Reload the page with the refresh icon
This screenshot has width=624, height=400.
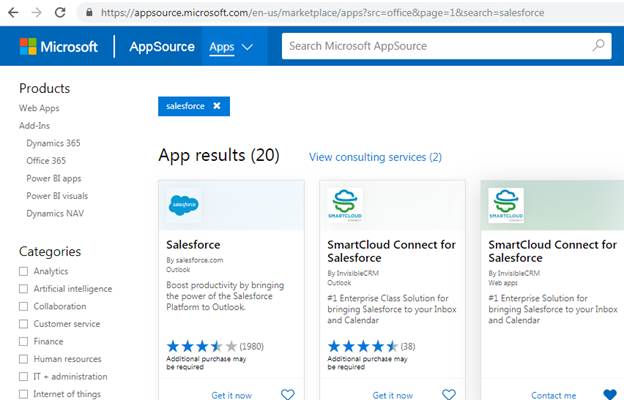point(60,13)
